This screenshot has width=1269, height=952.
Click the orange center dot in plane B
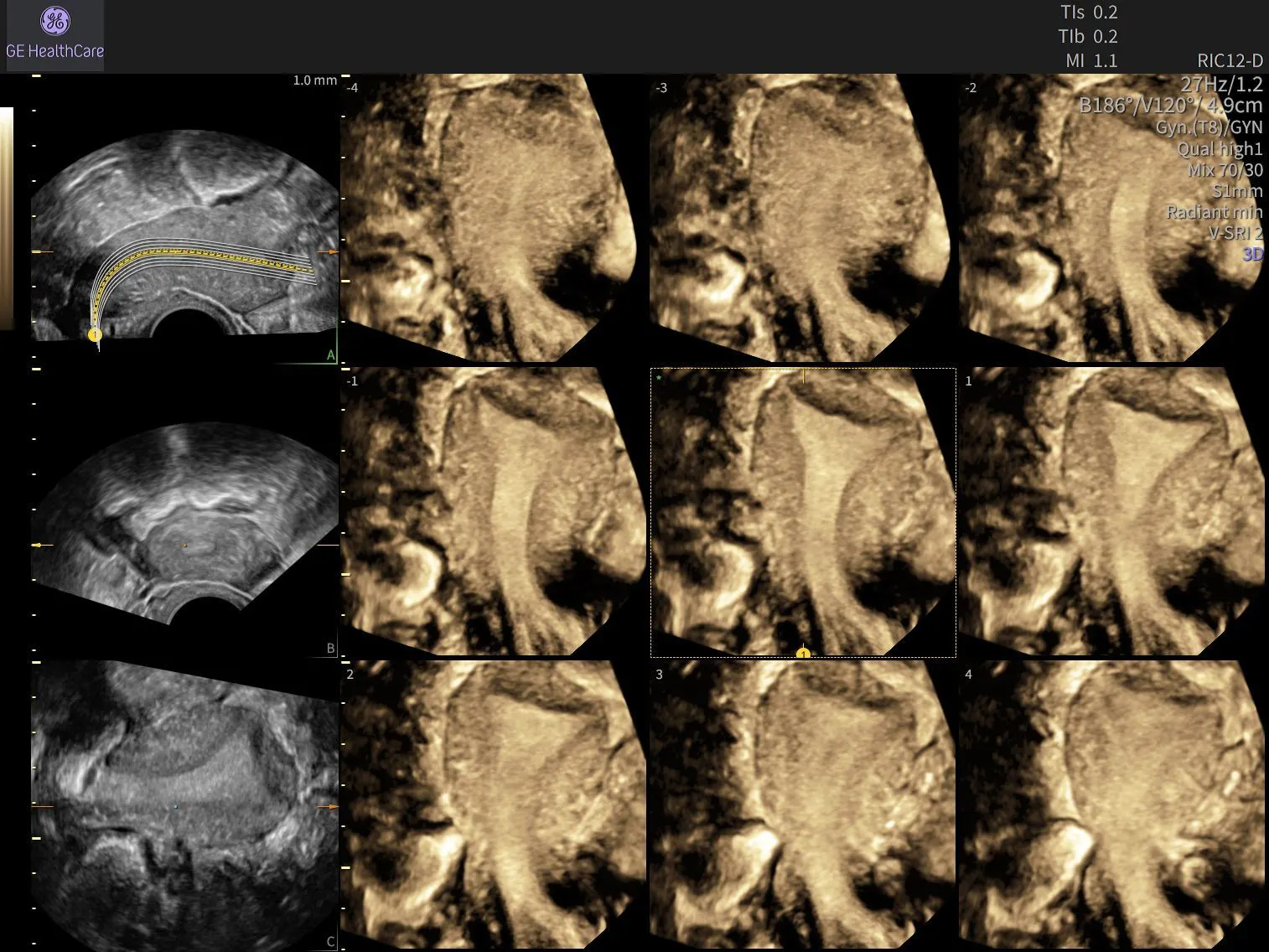click(x=185, y=546)
